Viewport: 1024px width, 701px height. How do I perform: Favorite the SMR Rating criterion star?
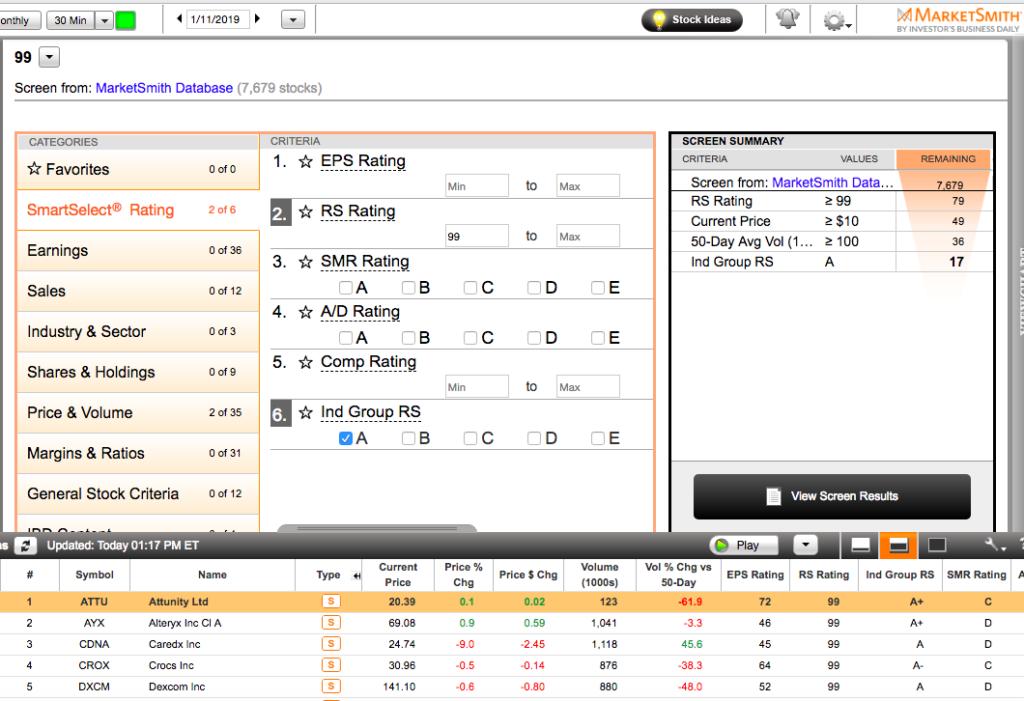click(x=306, y=262)
